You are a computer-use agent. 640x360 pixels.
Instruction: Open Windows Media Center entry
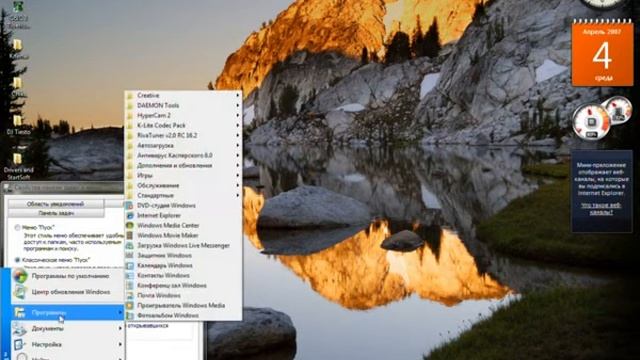click(183, 225)
